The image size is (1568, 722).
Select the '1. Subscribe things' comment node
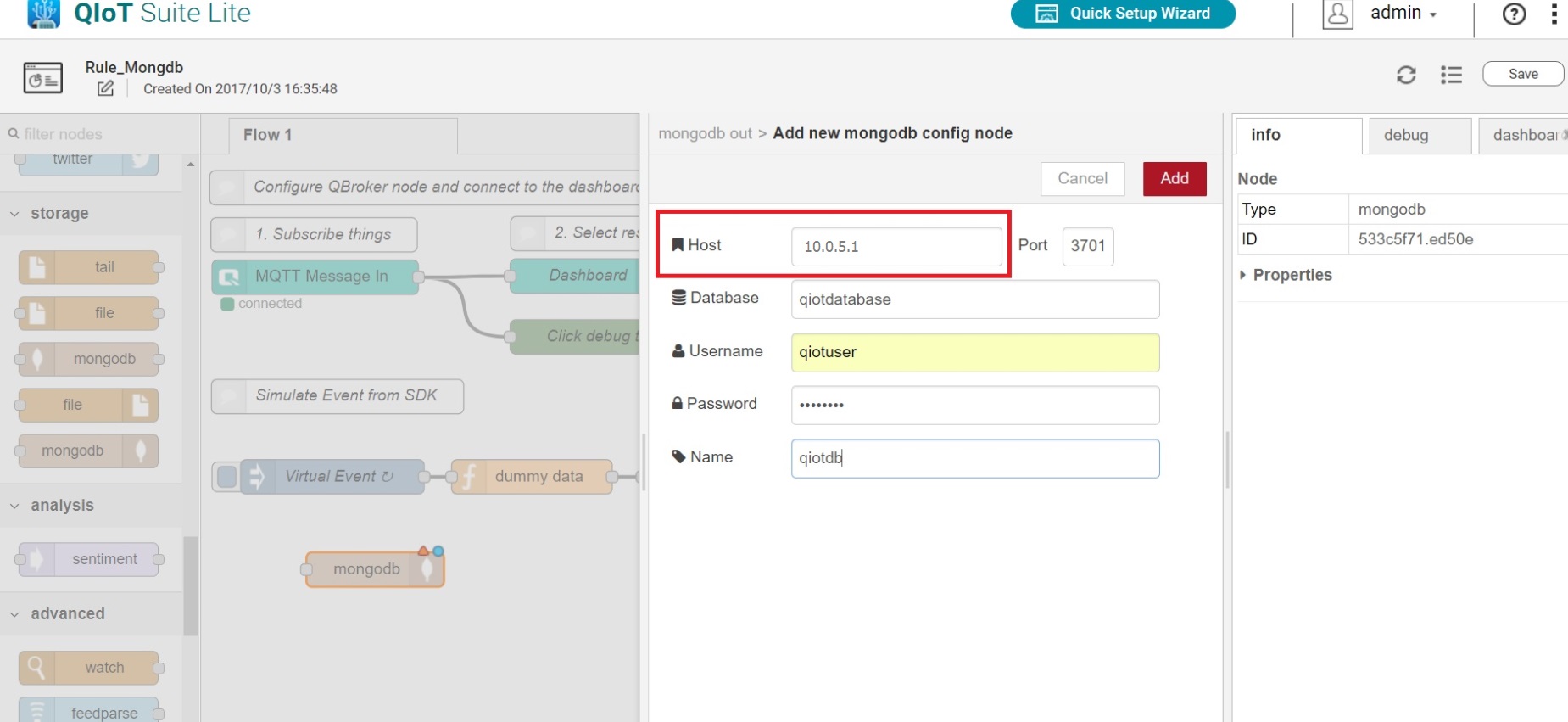pyautogui.click(x=314, y=235)
